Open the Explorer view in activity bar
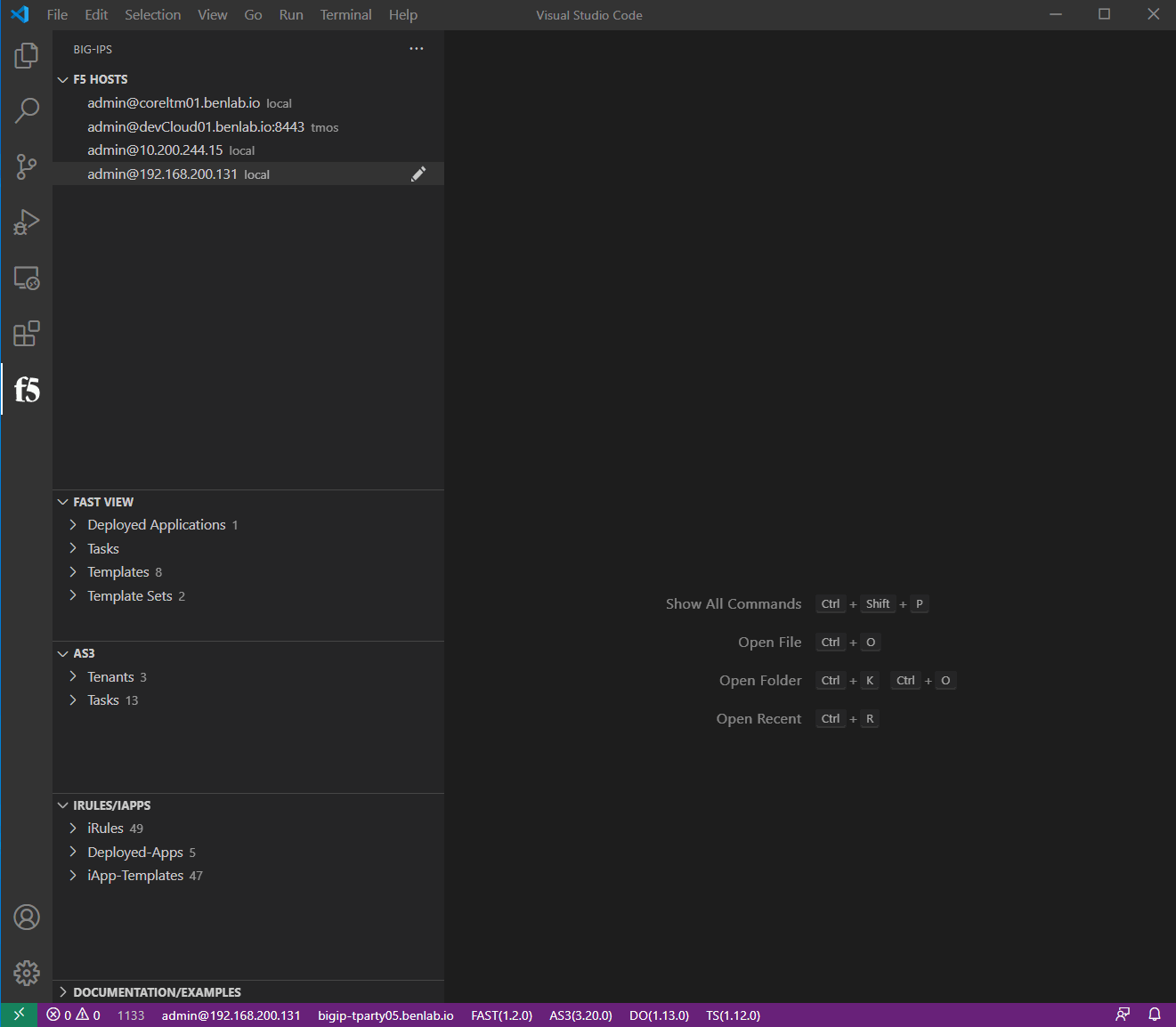This screenshot has width=1176, height=1027. coord(27,56)
